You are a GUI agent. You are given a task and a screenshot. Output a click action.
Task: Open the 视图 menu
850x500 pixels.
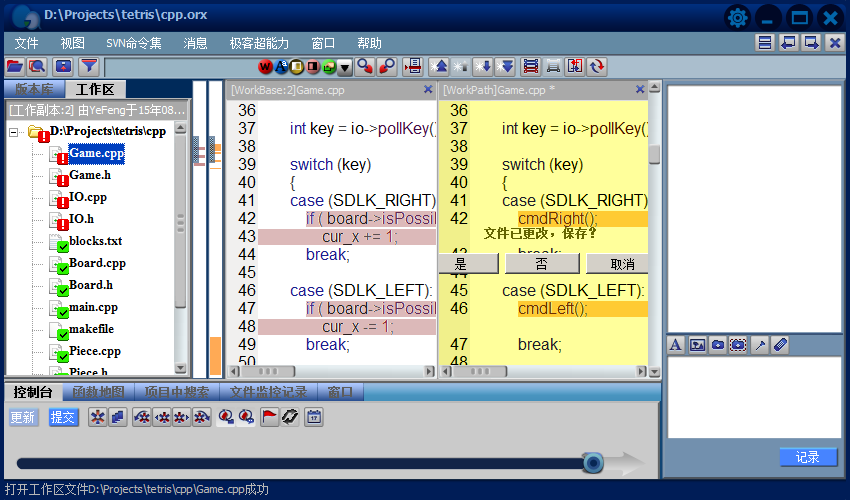[73, 43]
